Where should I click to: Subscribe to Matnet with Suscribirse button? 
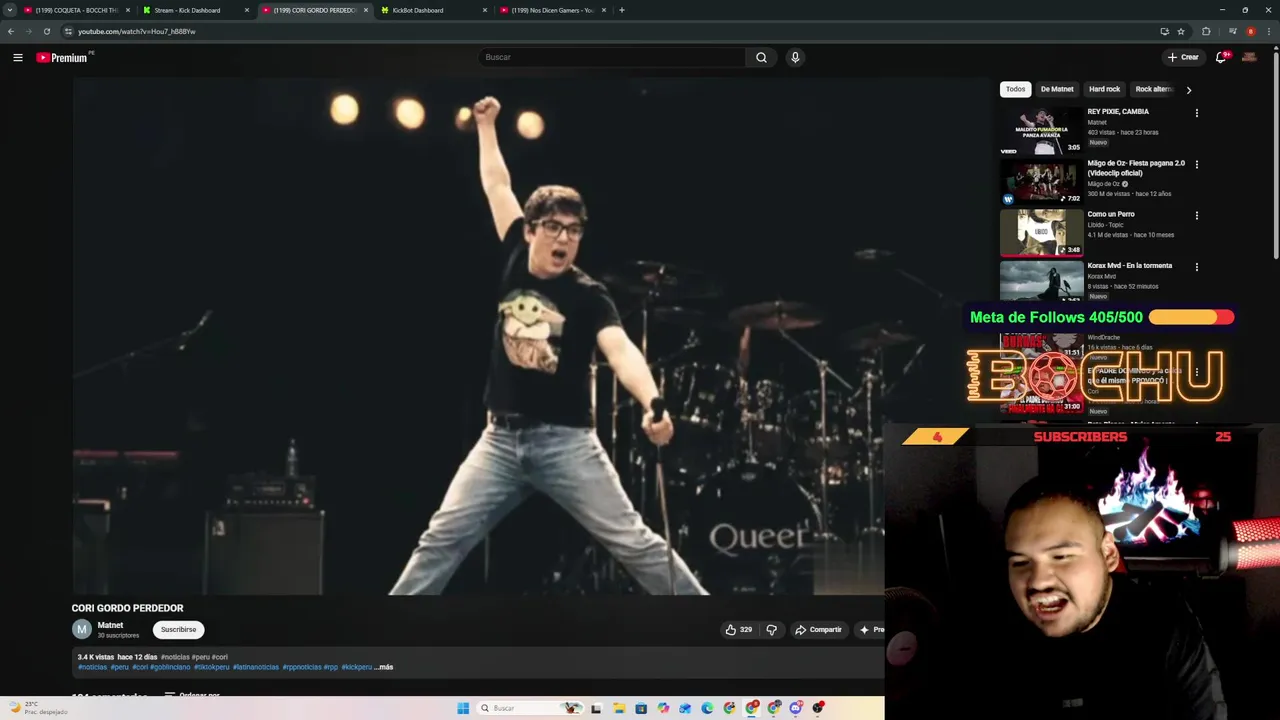(179, 629)
